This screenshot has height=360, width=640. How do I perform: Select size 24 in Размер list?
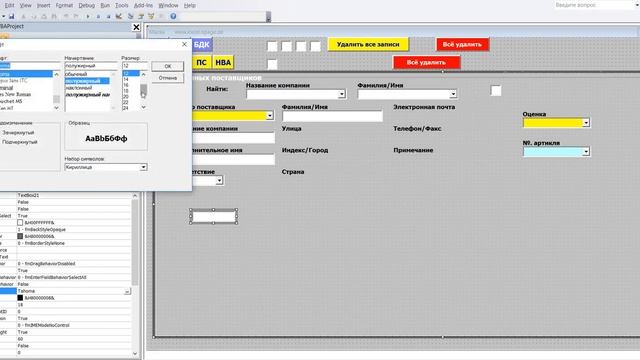[126, 108]
